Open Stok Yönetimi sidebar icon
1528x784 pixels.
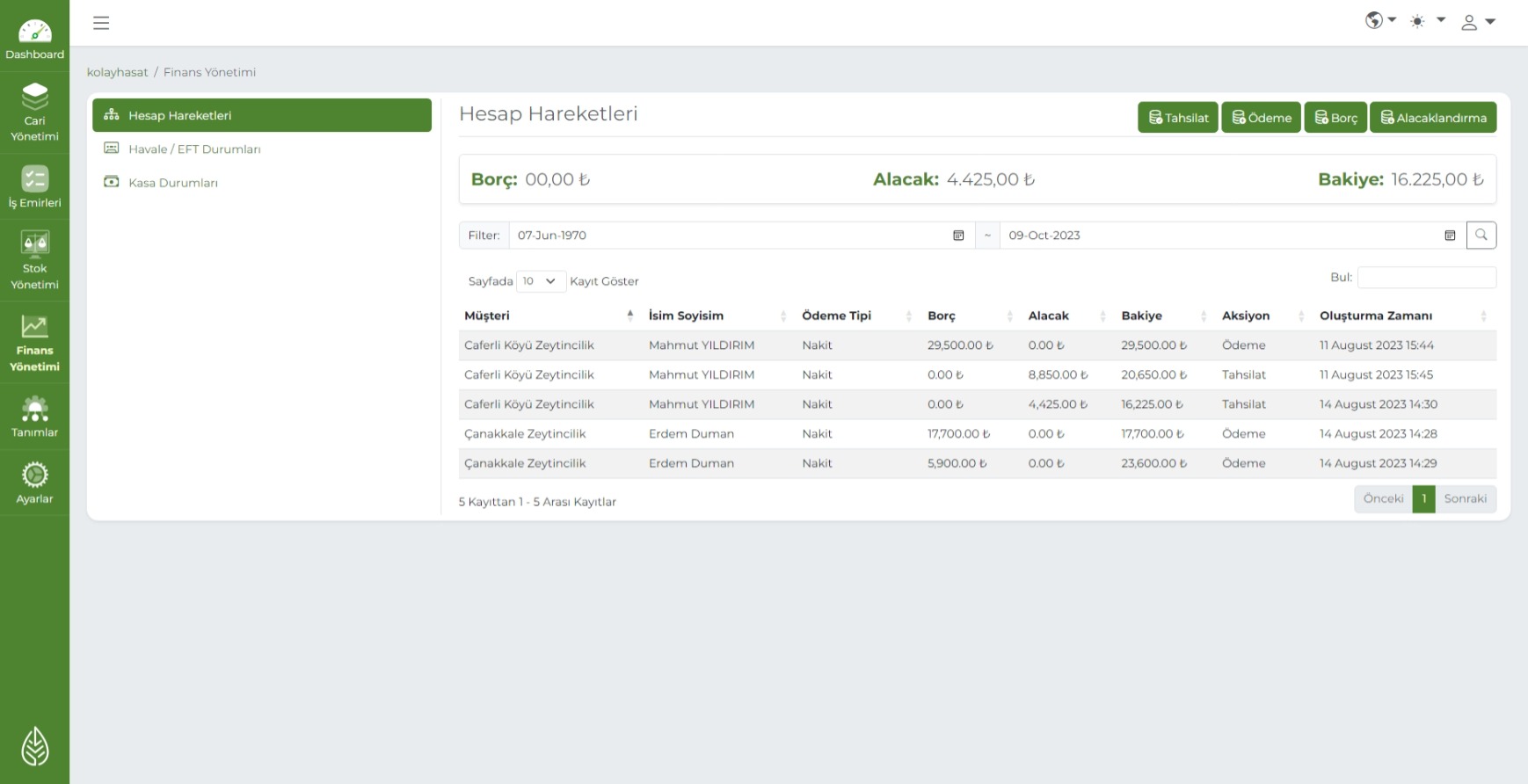click(x=34, y=259)
